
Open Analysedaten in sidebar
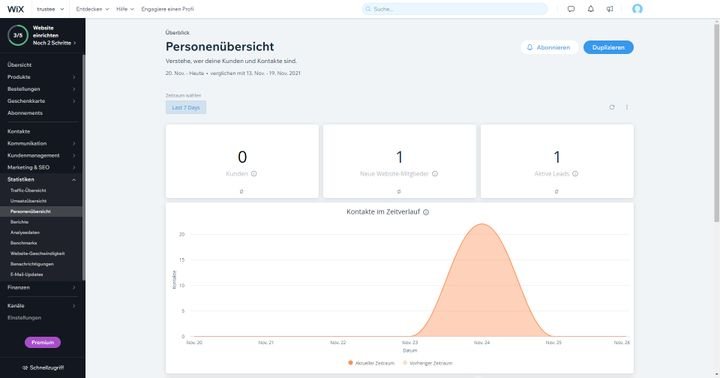[x=25, y=232]
